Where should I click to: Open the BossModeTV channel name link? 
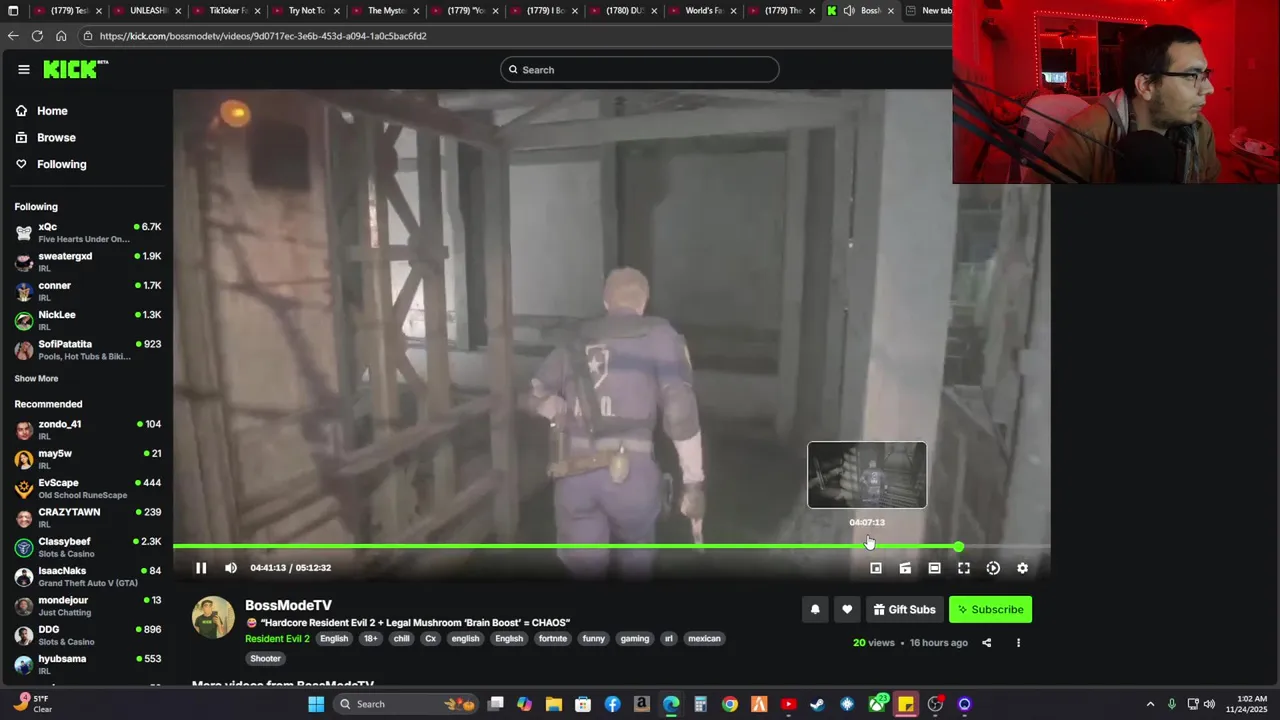coord(288,605)
